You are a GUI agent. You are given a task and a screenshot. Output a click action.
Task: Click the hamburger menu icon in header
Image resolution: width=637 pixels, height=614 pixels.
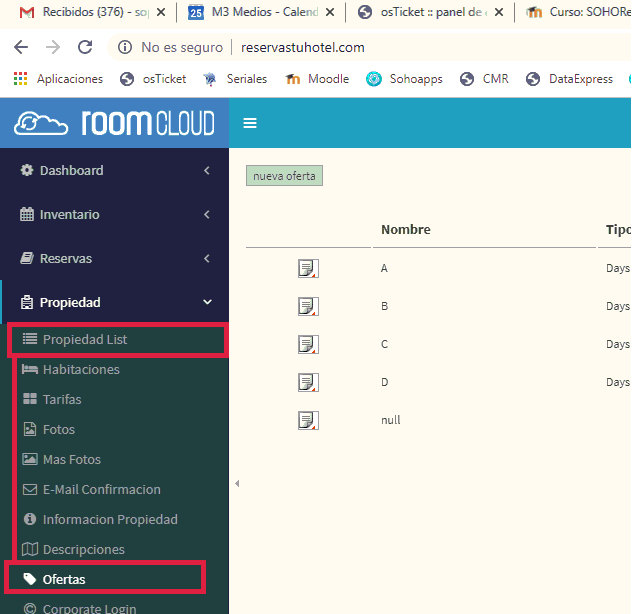[250, 123]
